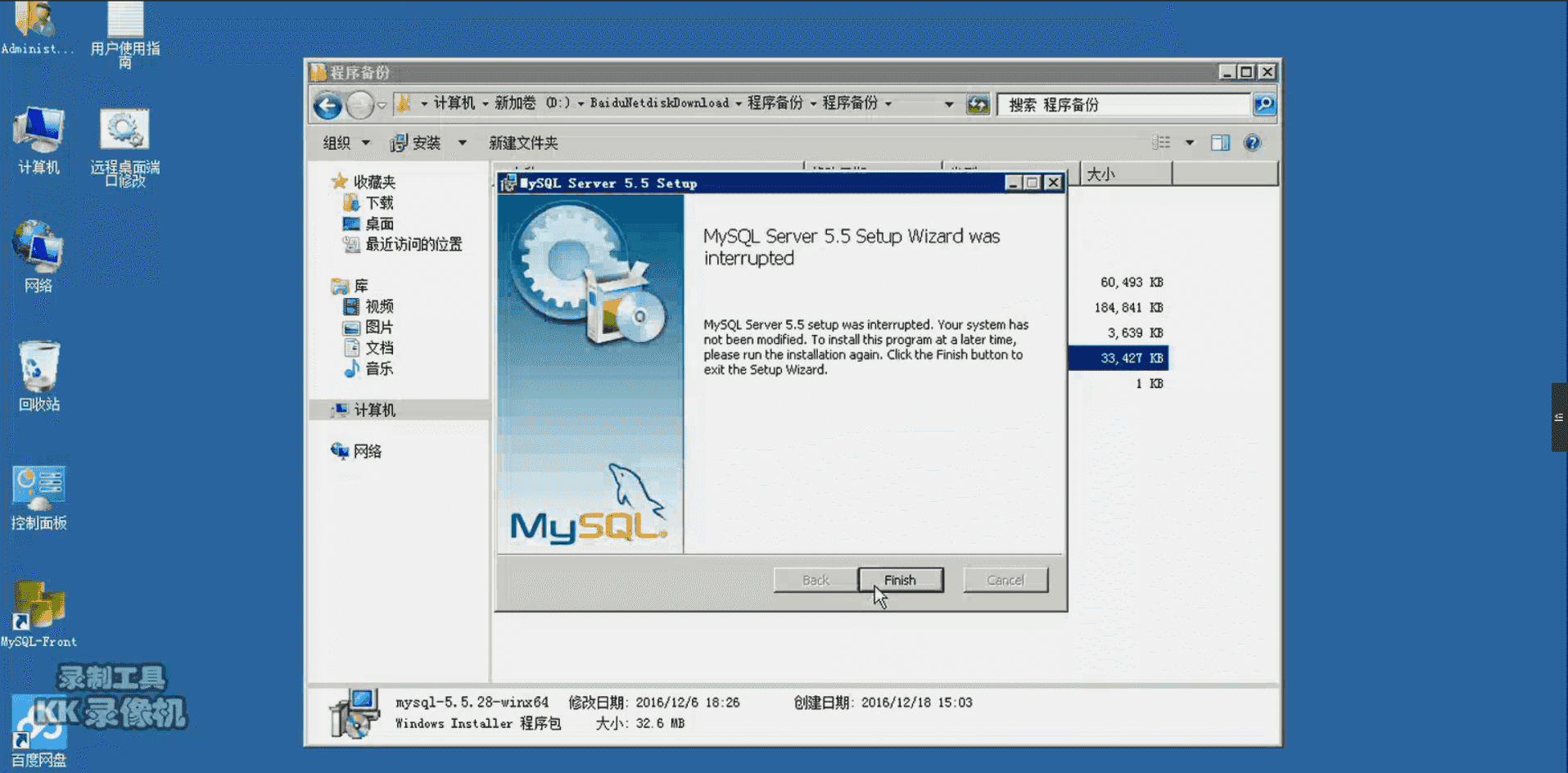The image size is (1568, 773).
Task: Click 计算机 in the address bar breadcrumb
Action: pyautogui.click(x=454, y=103)
